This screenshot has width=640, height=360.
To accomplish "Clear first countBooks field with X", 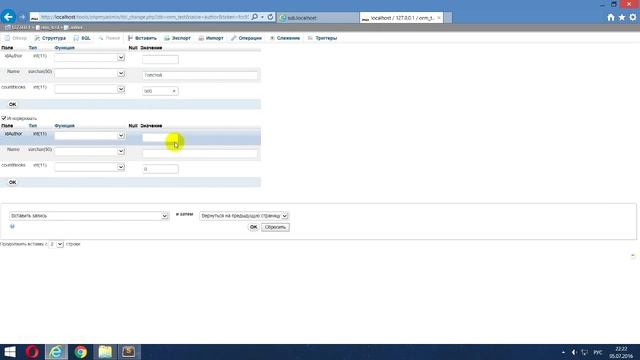I will click(174, 91).
